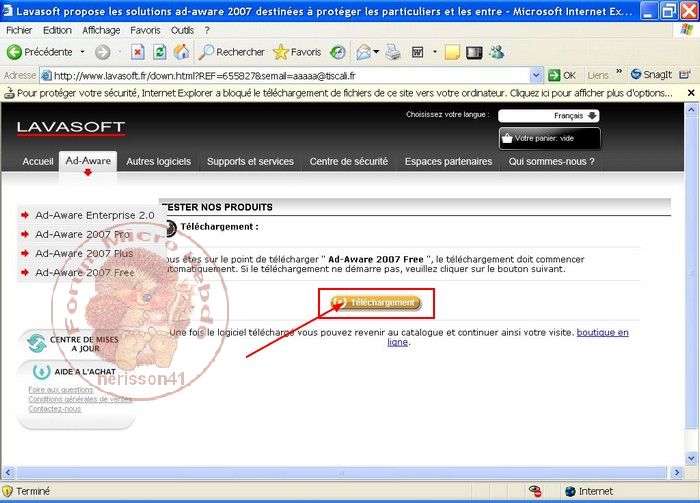Open the Messenger people icon
Image resolution: width=700 pixels, height=503 pixels.
click(496, 52)
